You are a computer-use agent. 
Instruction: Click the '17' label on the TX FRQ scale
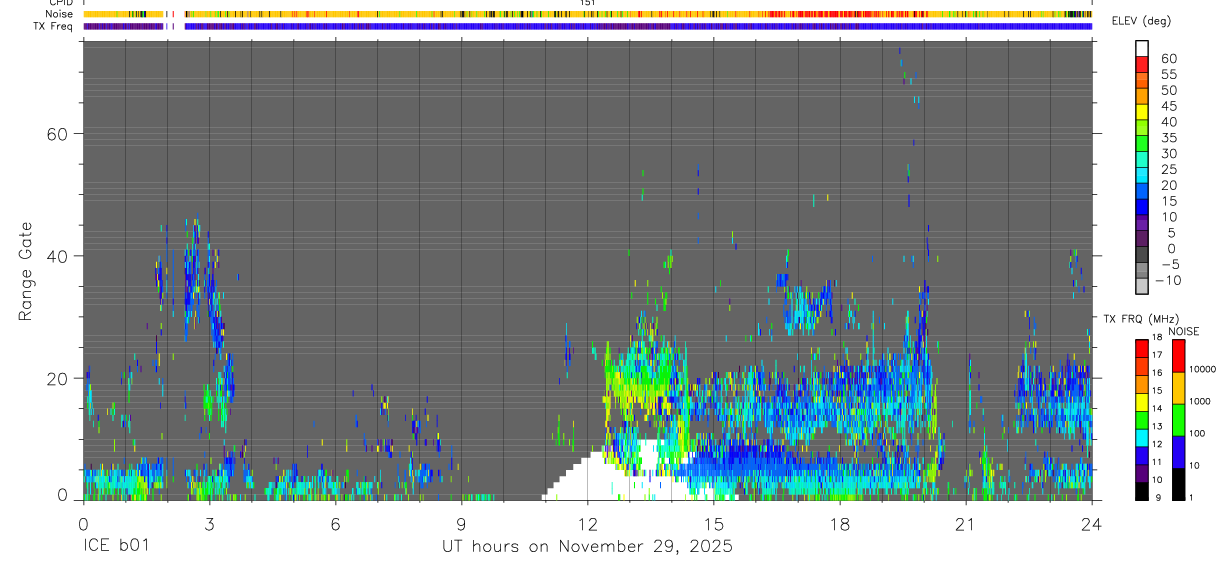[x=1157, y=355]
